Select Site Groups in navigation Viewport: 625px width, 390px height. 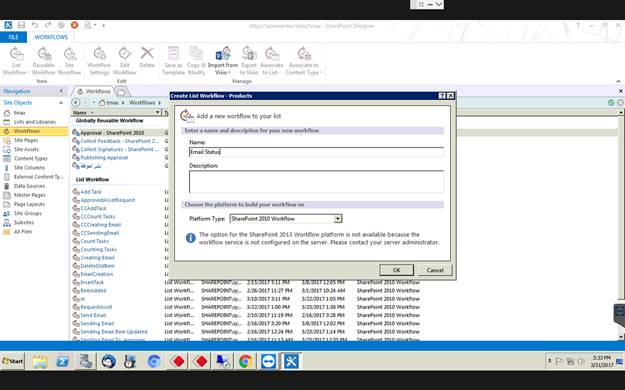pos(28,214)
